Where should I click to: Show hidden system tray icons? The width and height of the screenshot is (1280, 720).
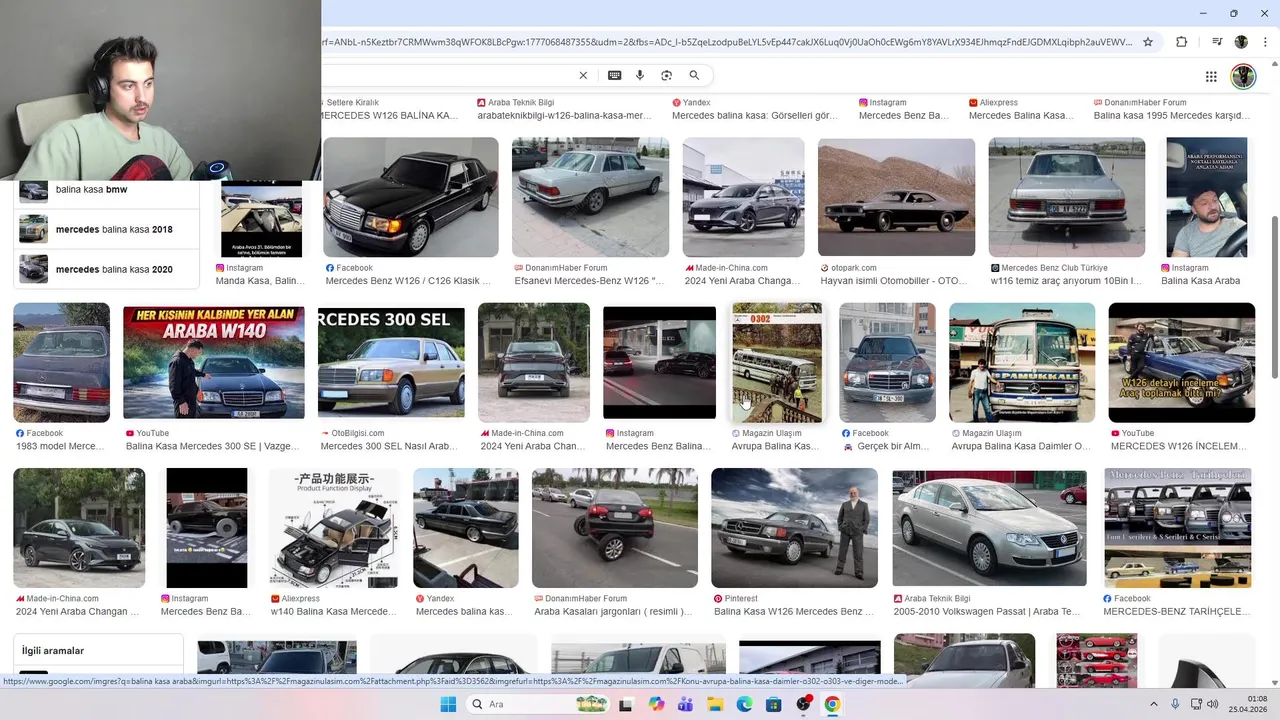[1154, 704]
